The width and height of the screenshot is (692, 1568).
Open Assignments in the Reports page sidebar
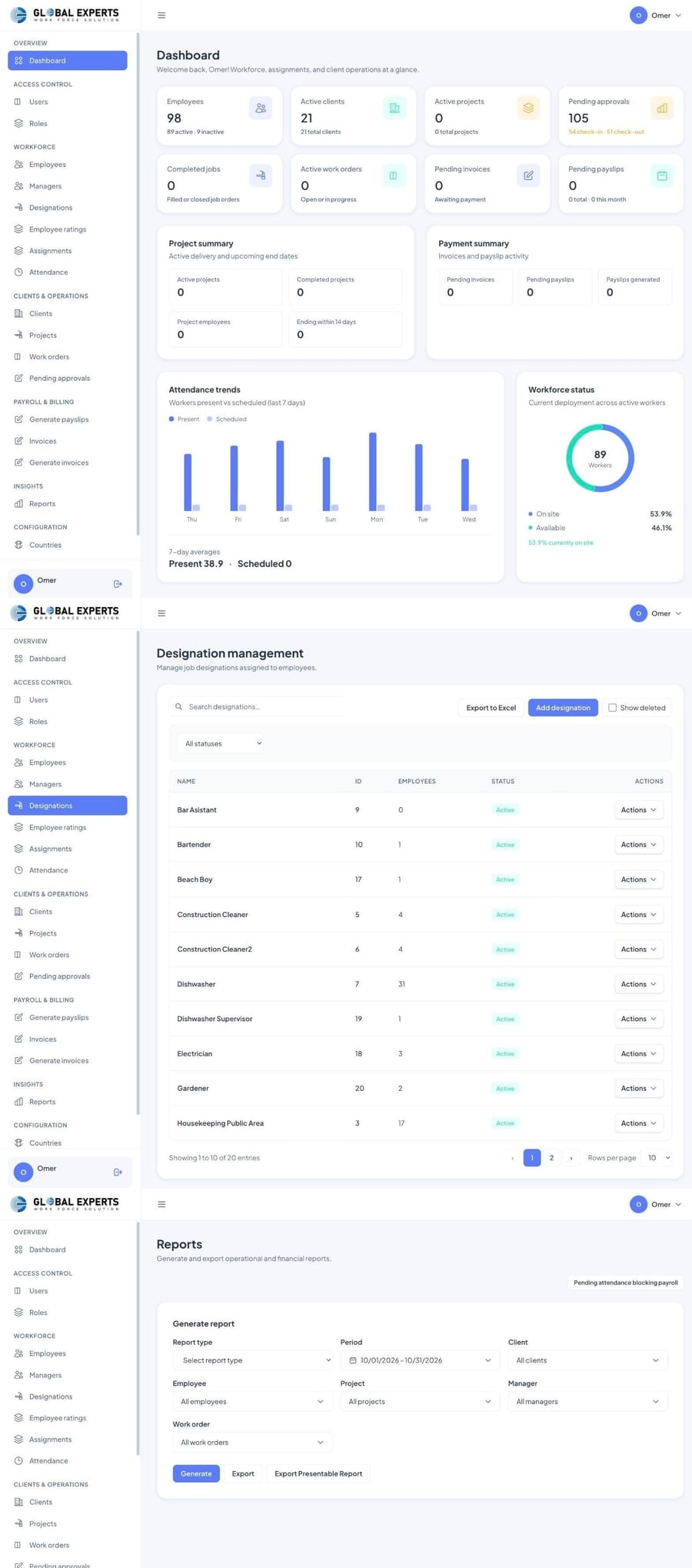68,1440
